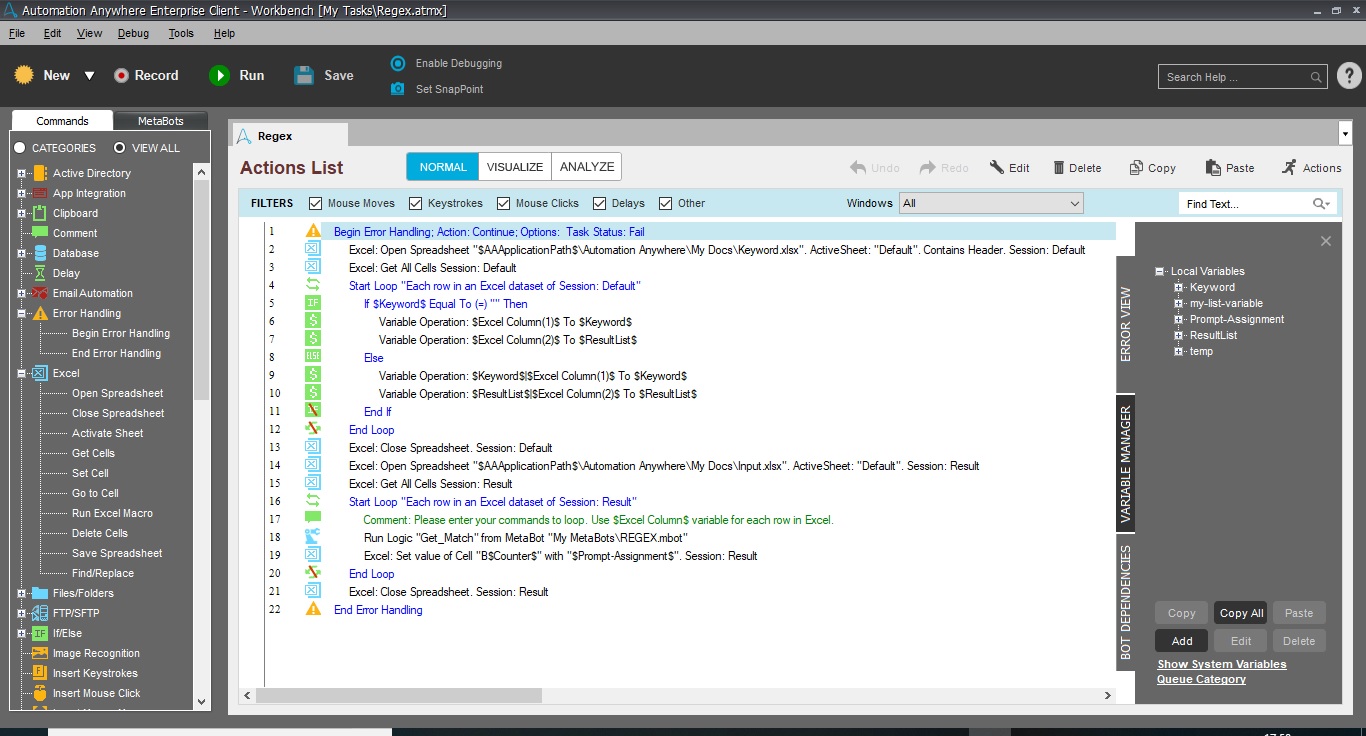The image size is (1366, 736).
Task: Open the Debug menu
Action: [133, 33]
